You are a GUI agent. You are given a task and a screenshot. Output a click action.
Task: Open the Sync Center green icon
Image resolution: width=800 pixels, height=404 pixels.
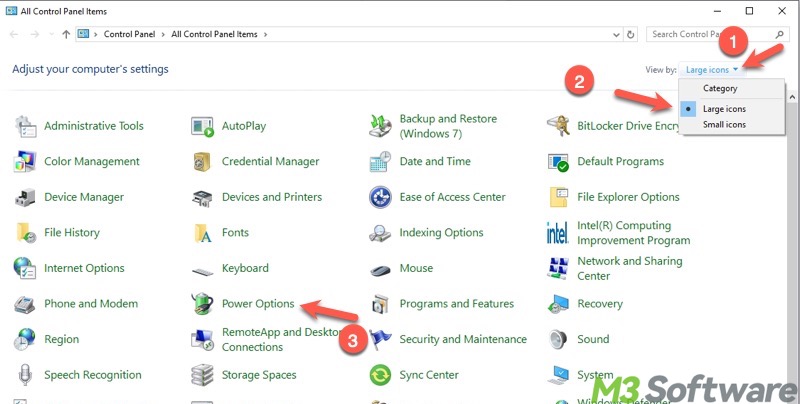(380, 375)
